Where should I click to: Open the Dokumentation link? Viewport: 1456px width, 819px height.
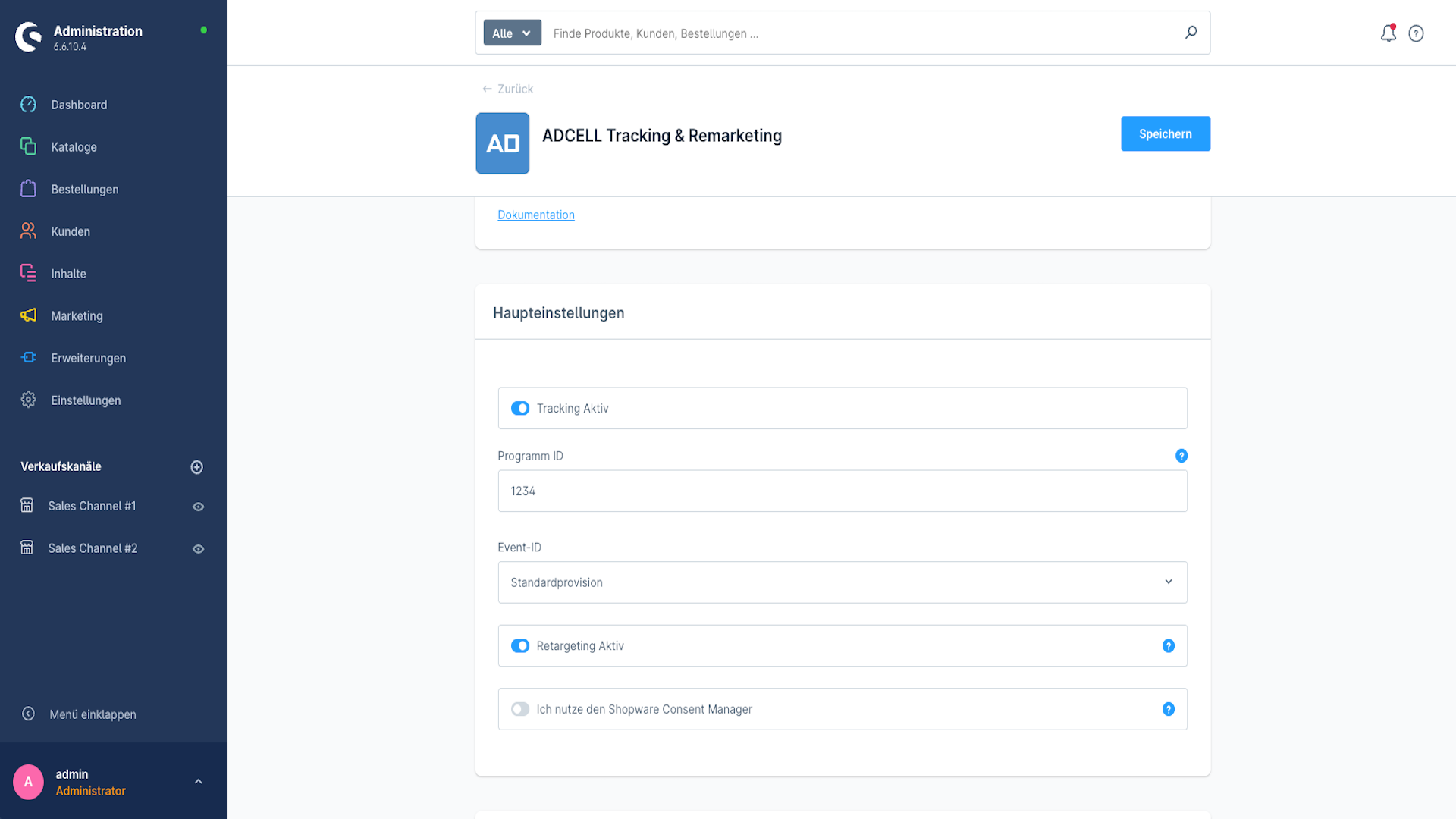click(x=535, y=215)
